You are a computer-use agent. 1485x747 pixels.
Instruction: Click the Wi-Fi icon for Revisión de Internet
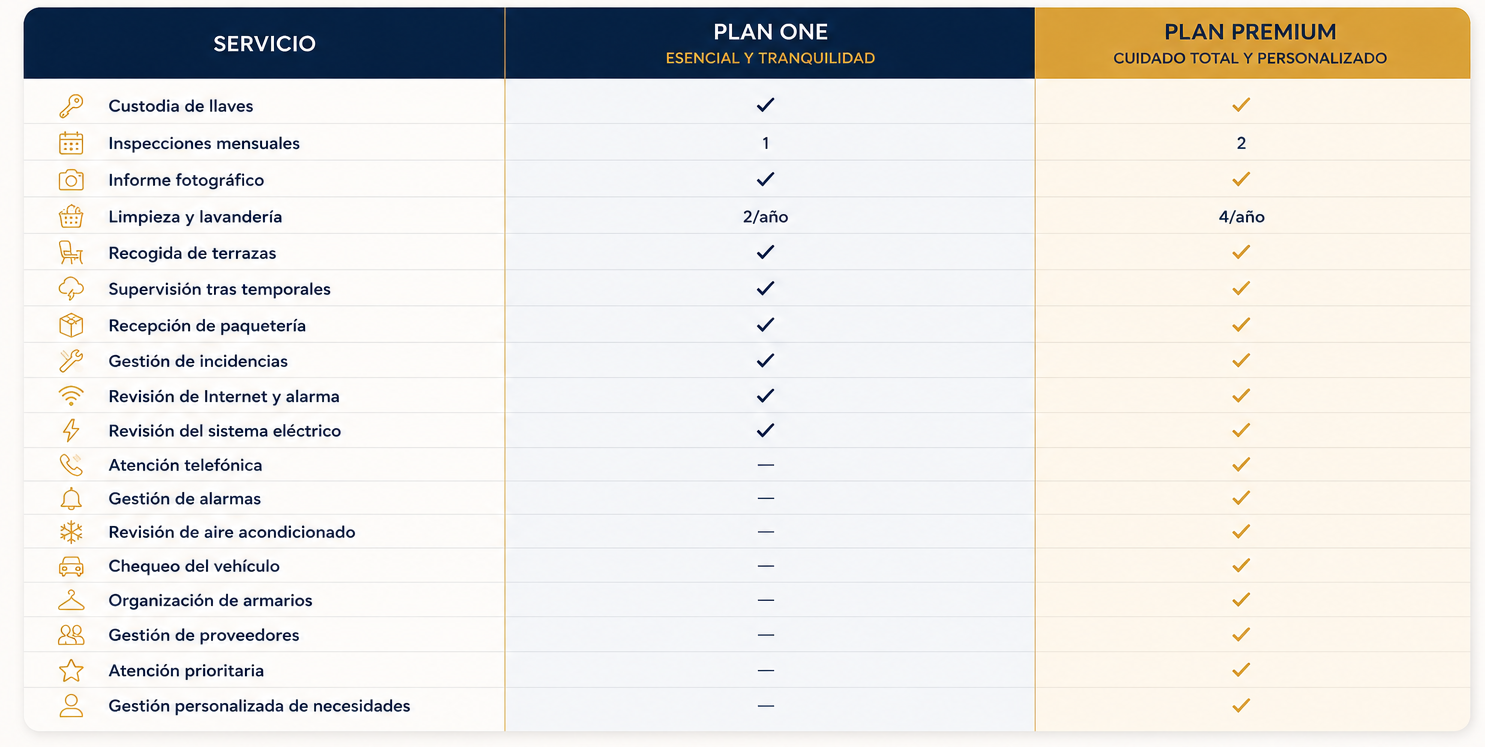pyautogui.click(x=71, y=396)
